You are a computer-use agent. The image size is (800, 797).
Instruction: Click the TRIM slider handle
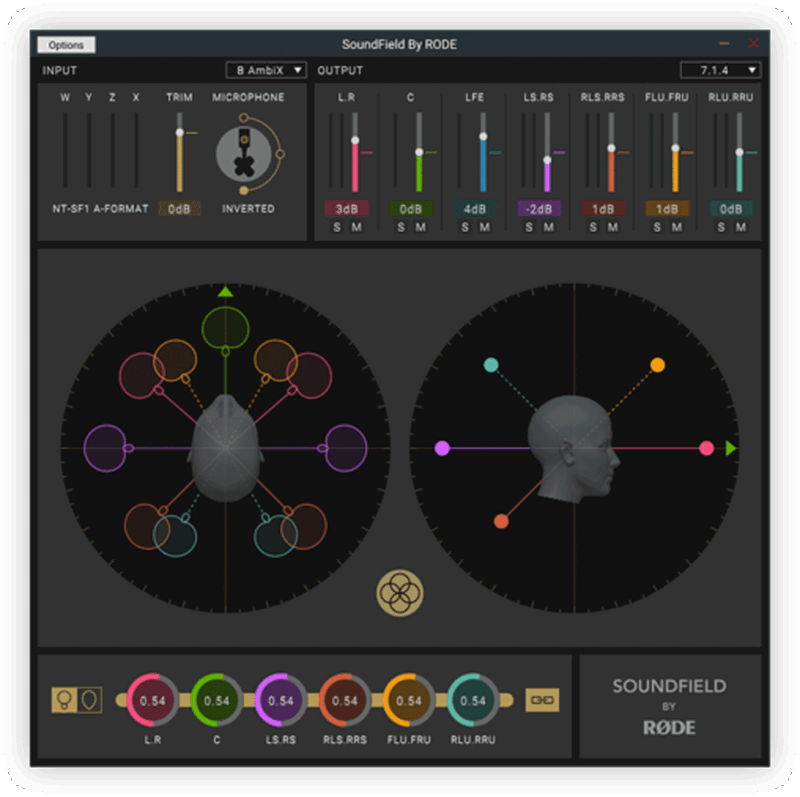point(180,133)
